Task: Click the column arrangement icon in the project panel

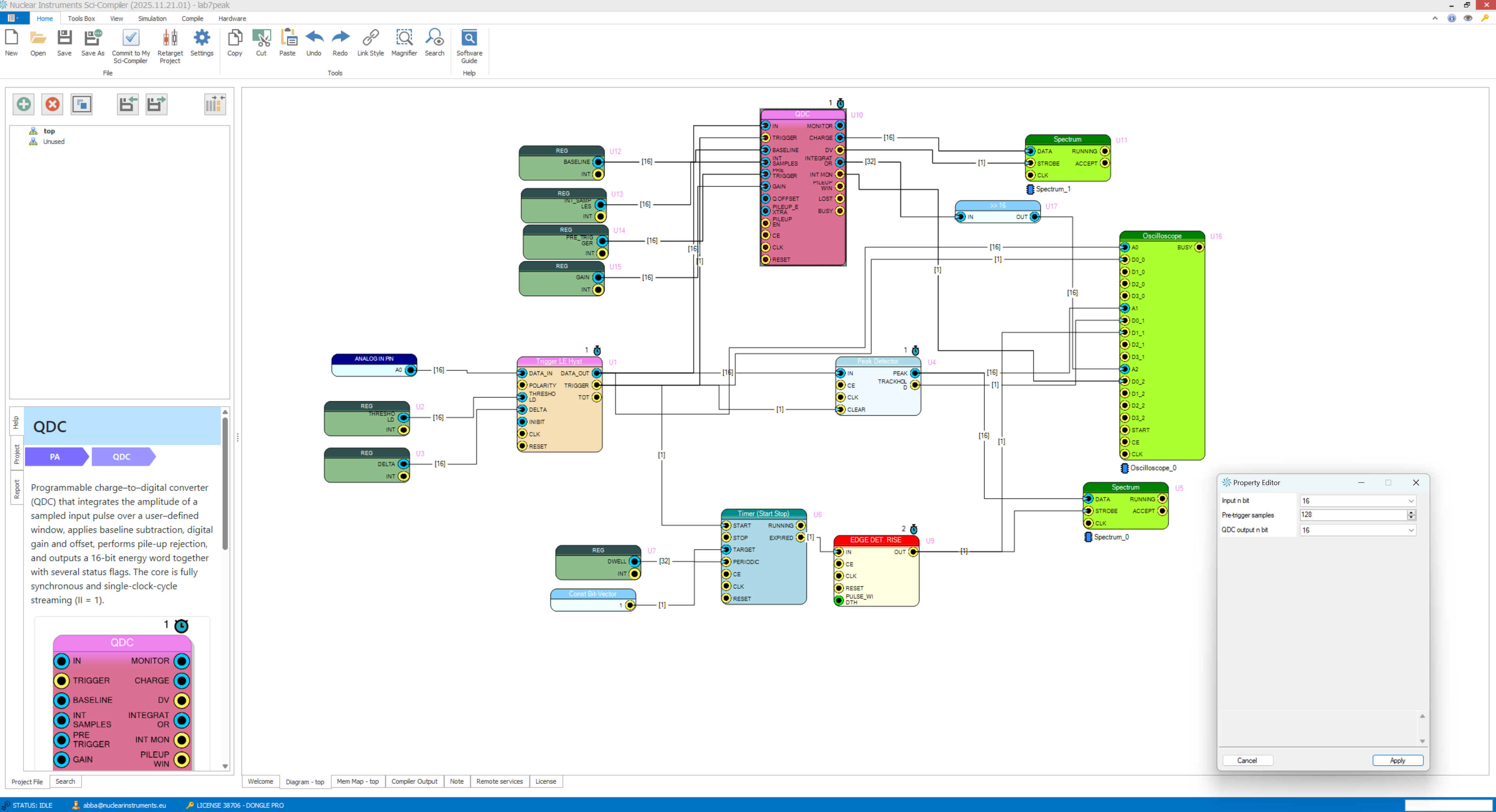Action: (215, 104)
